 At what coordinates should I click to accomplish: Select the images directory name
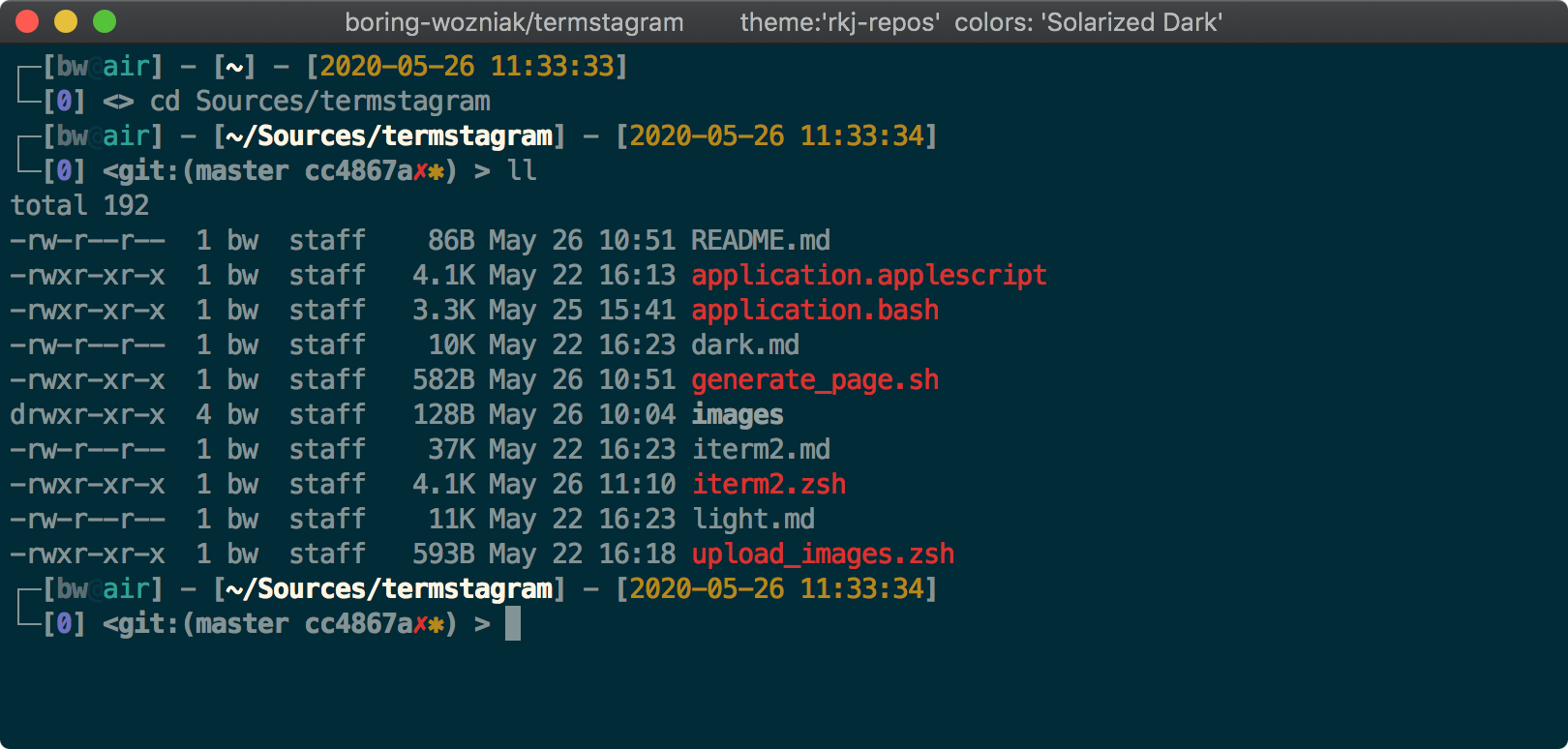coord(737,414)
